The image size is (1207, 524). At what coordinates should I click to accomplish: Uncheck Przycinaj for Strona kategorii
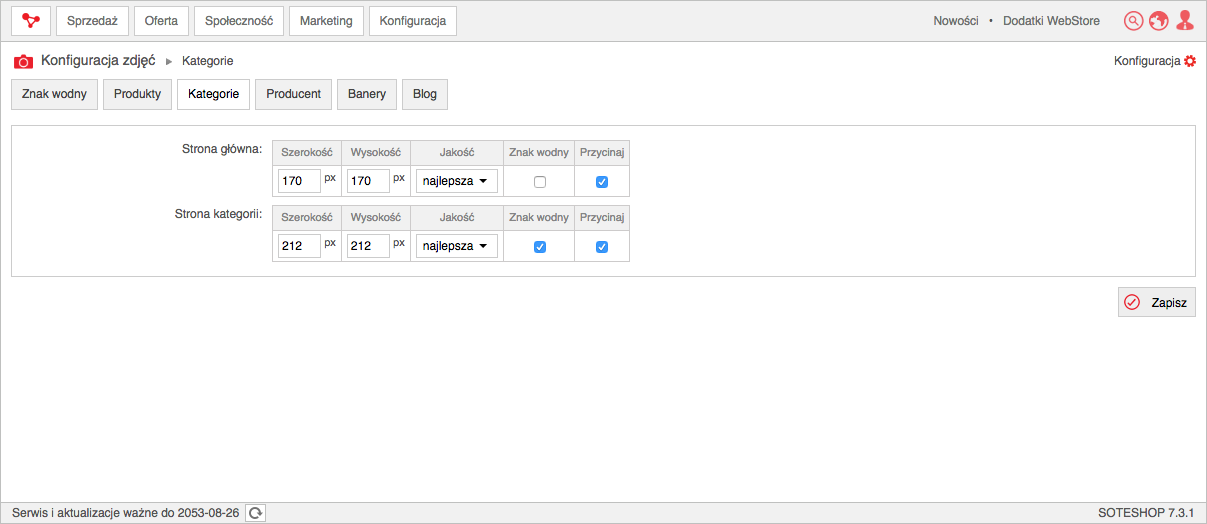tap(602, 247)
